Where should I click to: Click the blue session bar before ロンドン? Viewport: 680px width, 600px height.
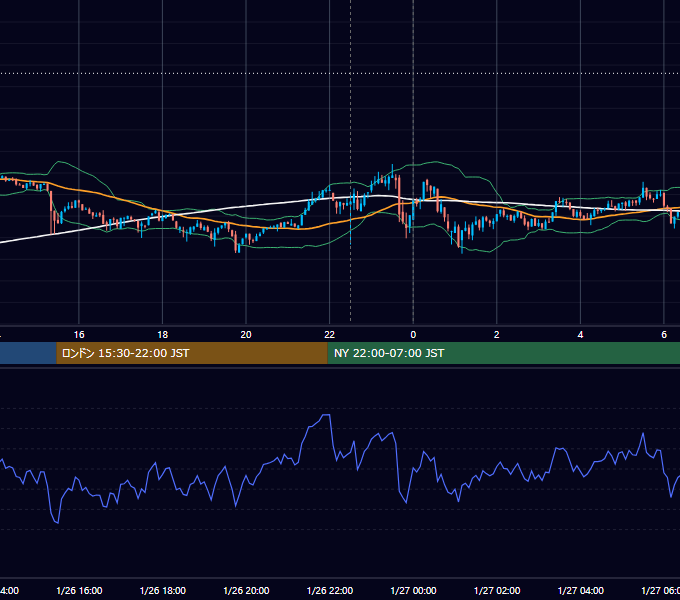pyautogui.click(x=28, y=353)
